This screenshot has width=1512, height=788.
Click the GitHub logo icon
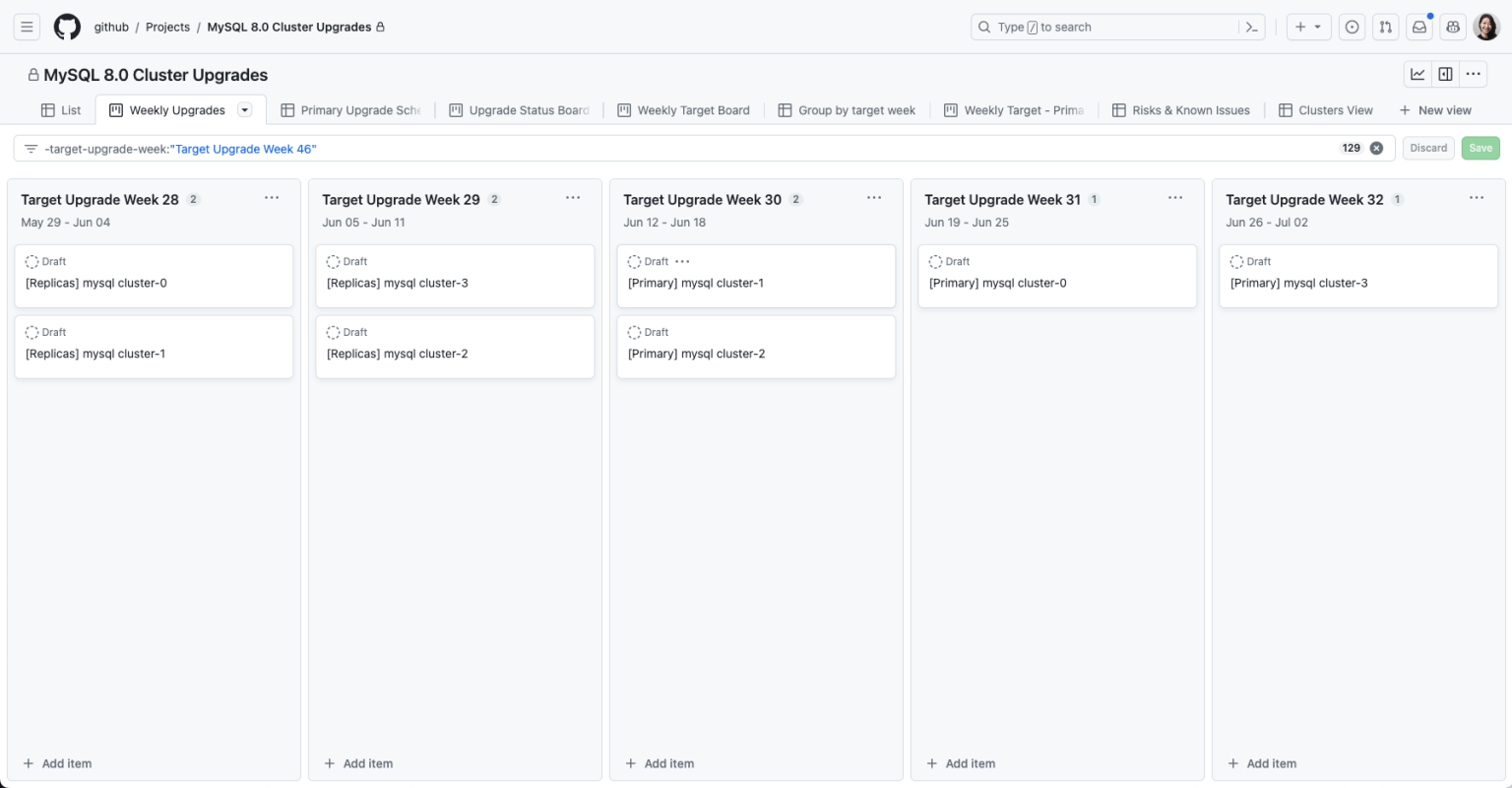pyautogui.click(x=67, y=27)
